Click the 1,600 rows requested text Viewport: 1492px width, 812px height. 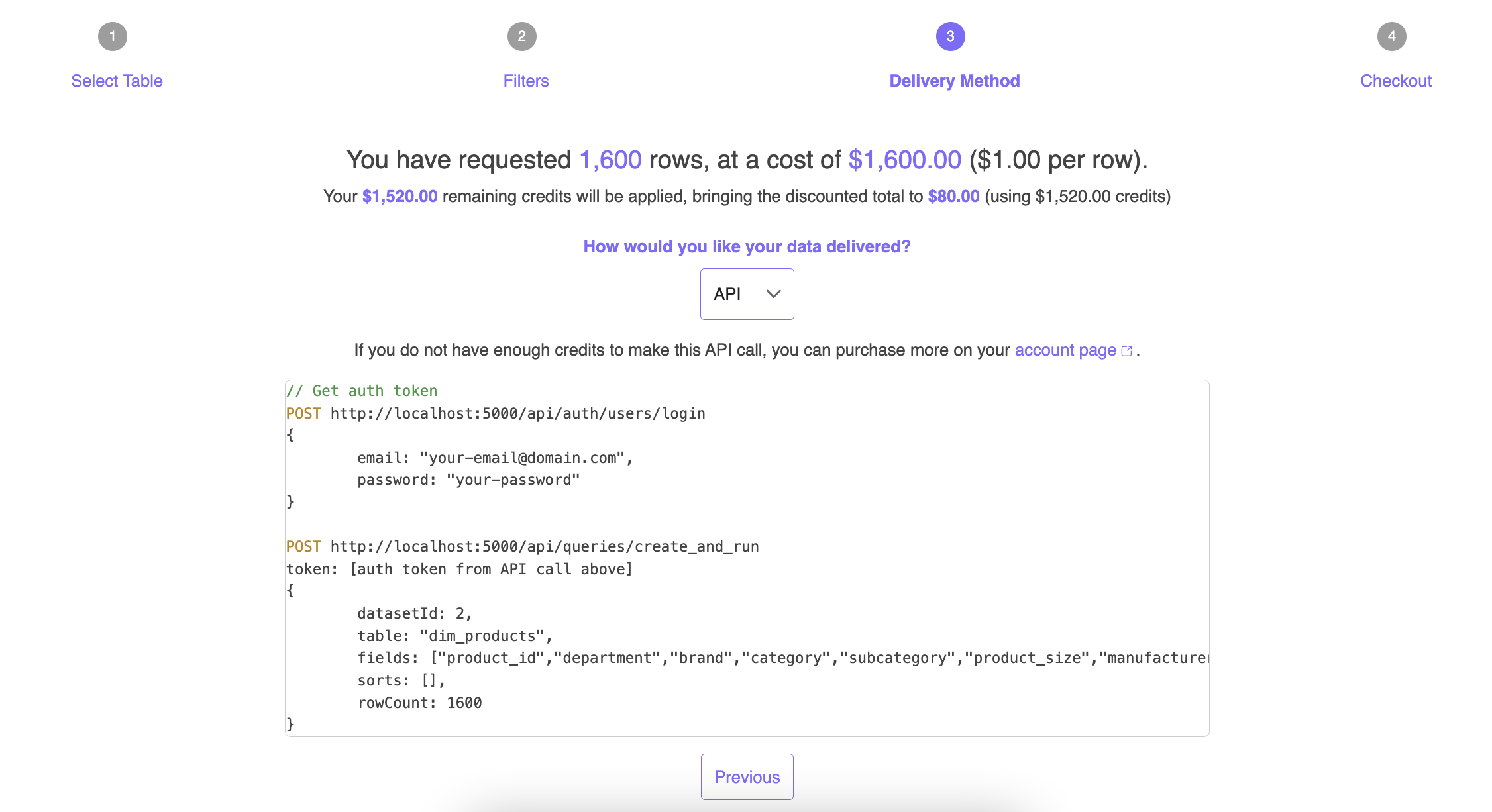[x=610, y=160]
